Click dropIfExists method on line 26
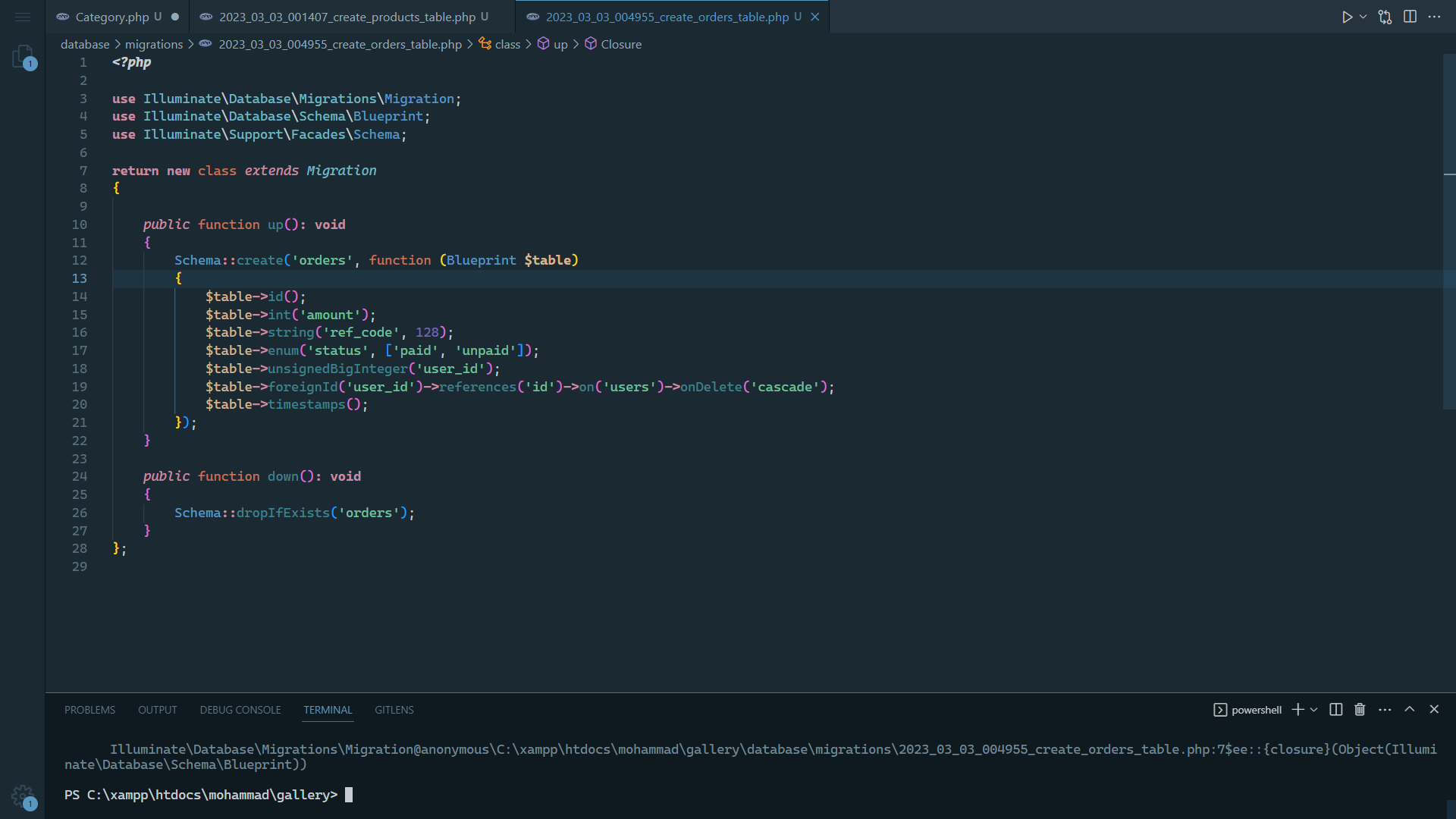 click(283, 513)
